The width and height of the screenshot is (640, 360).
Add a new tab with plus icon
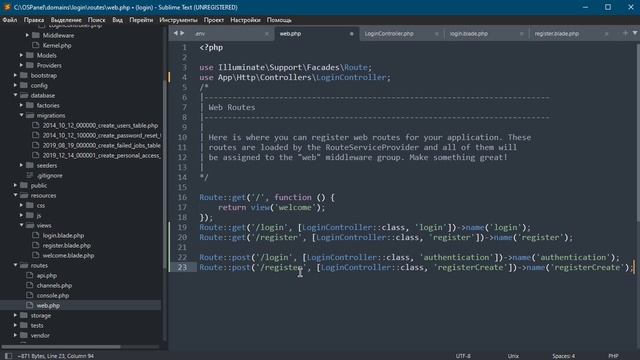pos(625,33)
